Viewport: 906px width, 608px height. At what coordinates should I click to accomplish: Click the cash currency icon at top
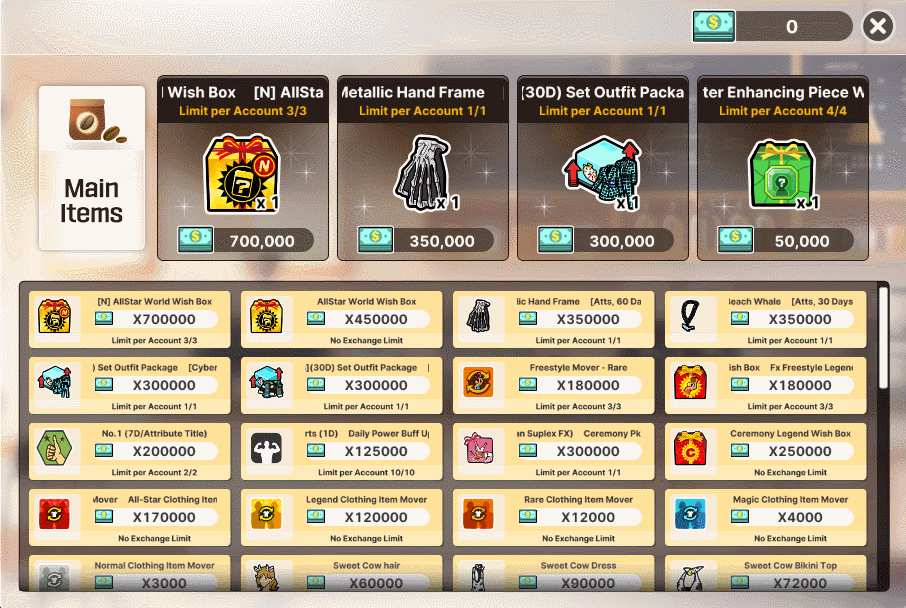[x=714, y=26]
